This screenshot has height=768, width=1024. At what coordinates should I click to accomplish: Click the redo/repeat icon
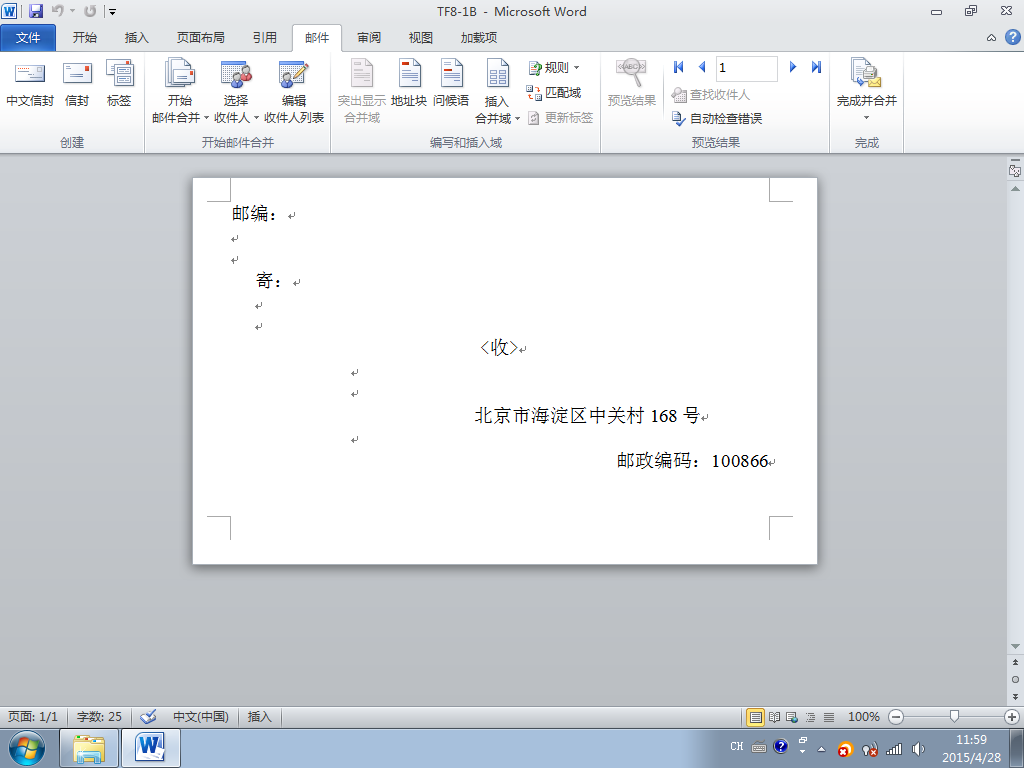(x=90, y=11)
